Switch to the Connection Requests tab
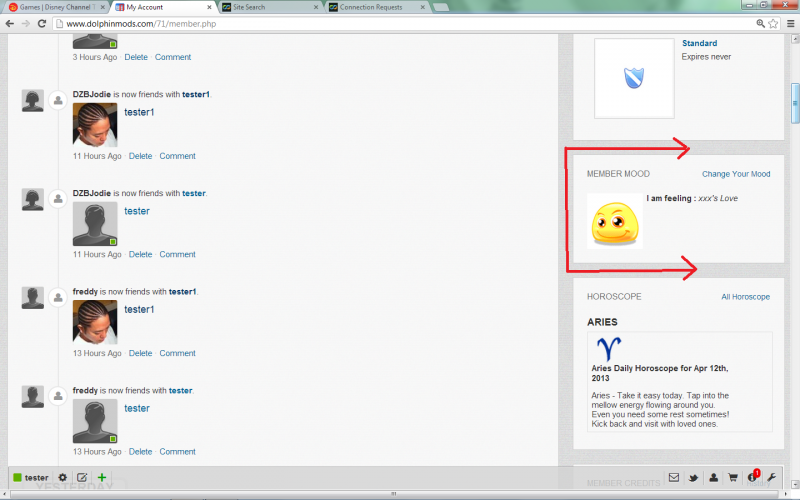Viewport: 800px width, 500px height. tap(376, 7)
